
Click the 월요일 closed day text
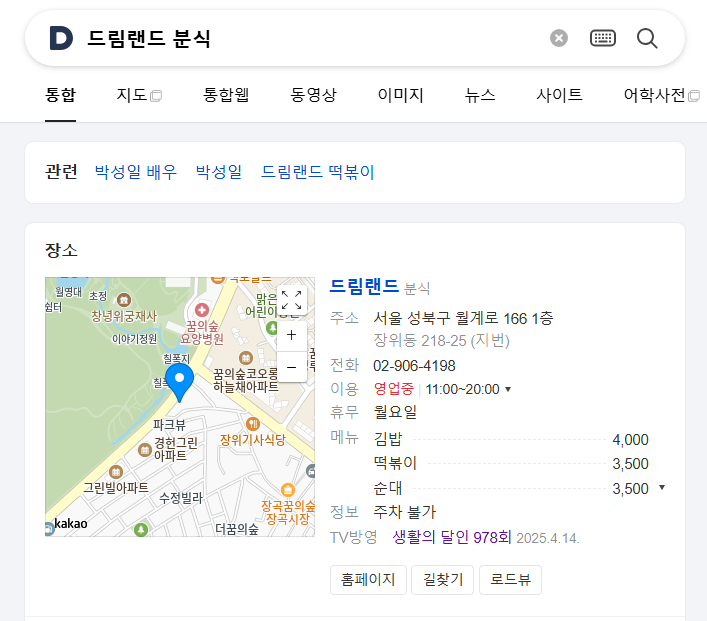(x=395, y=412)
